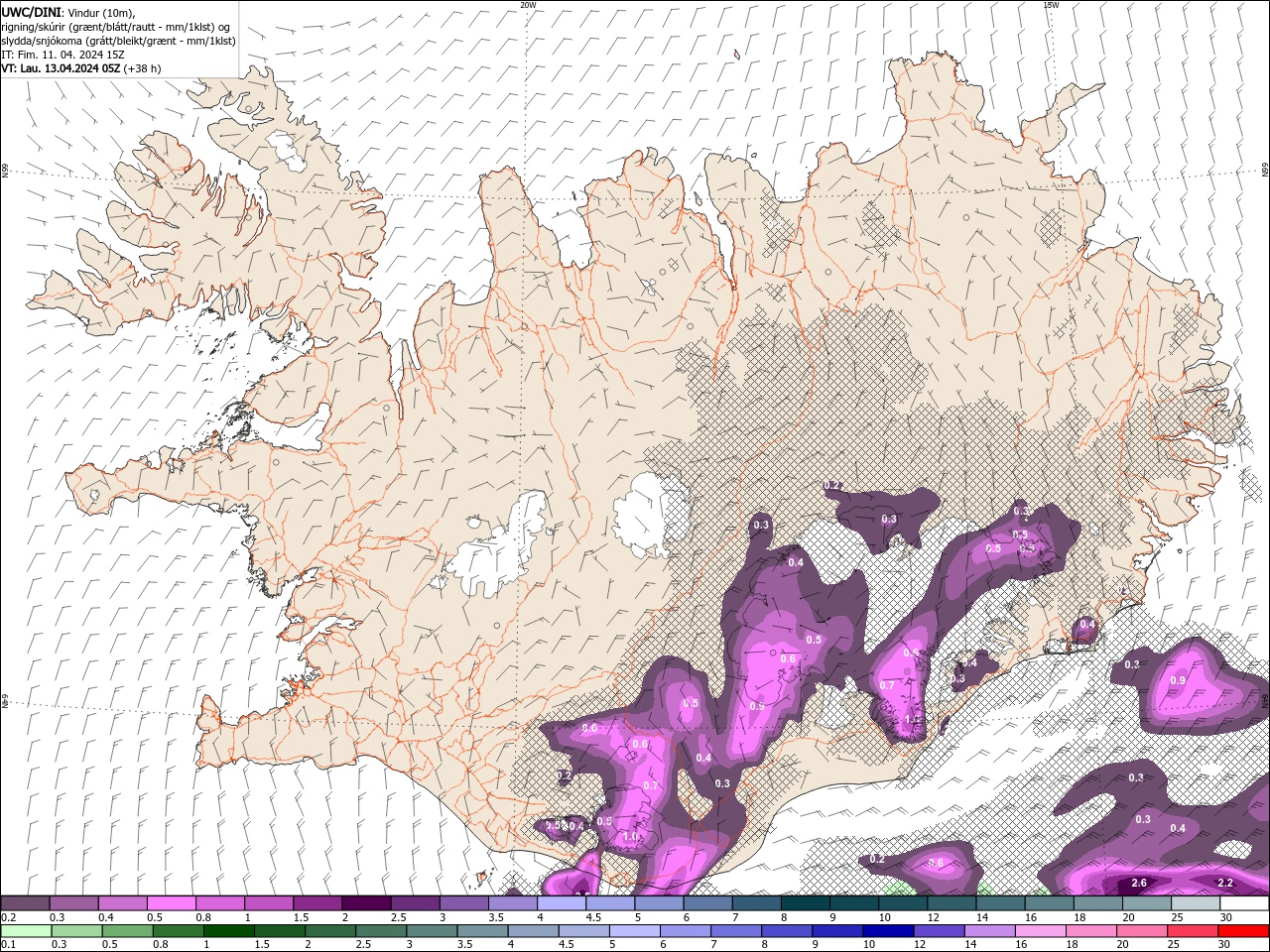Click the dark blue 10 rain-scale swatch
Screen dimensions: 1270x952
[x=887, y=931]
